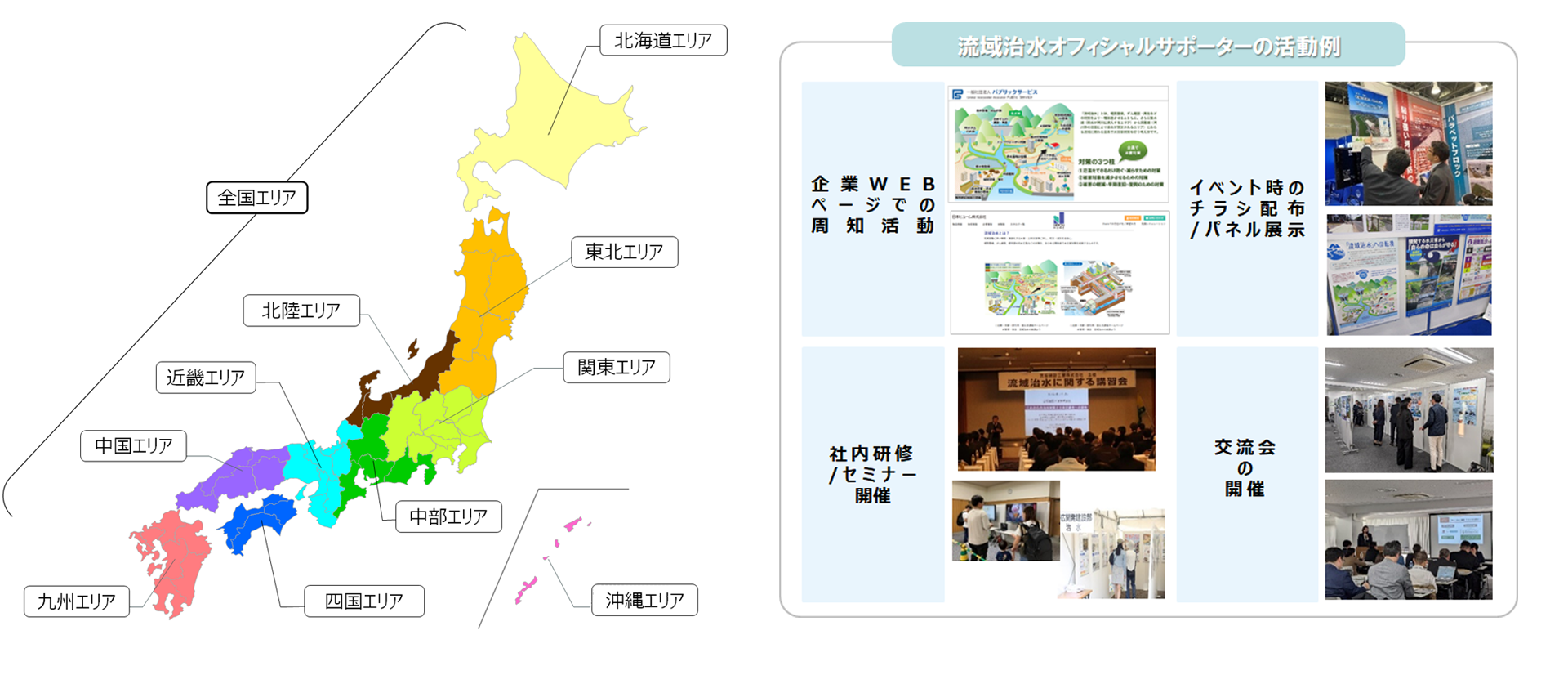Click the pink Kyushu region on map
The width and height of the screenshot is (1568, 684).
pyautogui.click(x=171, y=556)
